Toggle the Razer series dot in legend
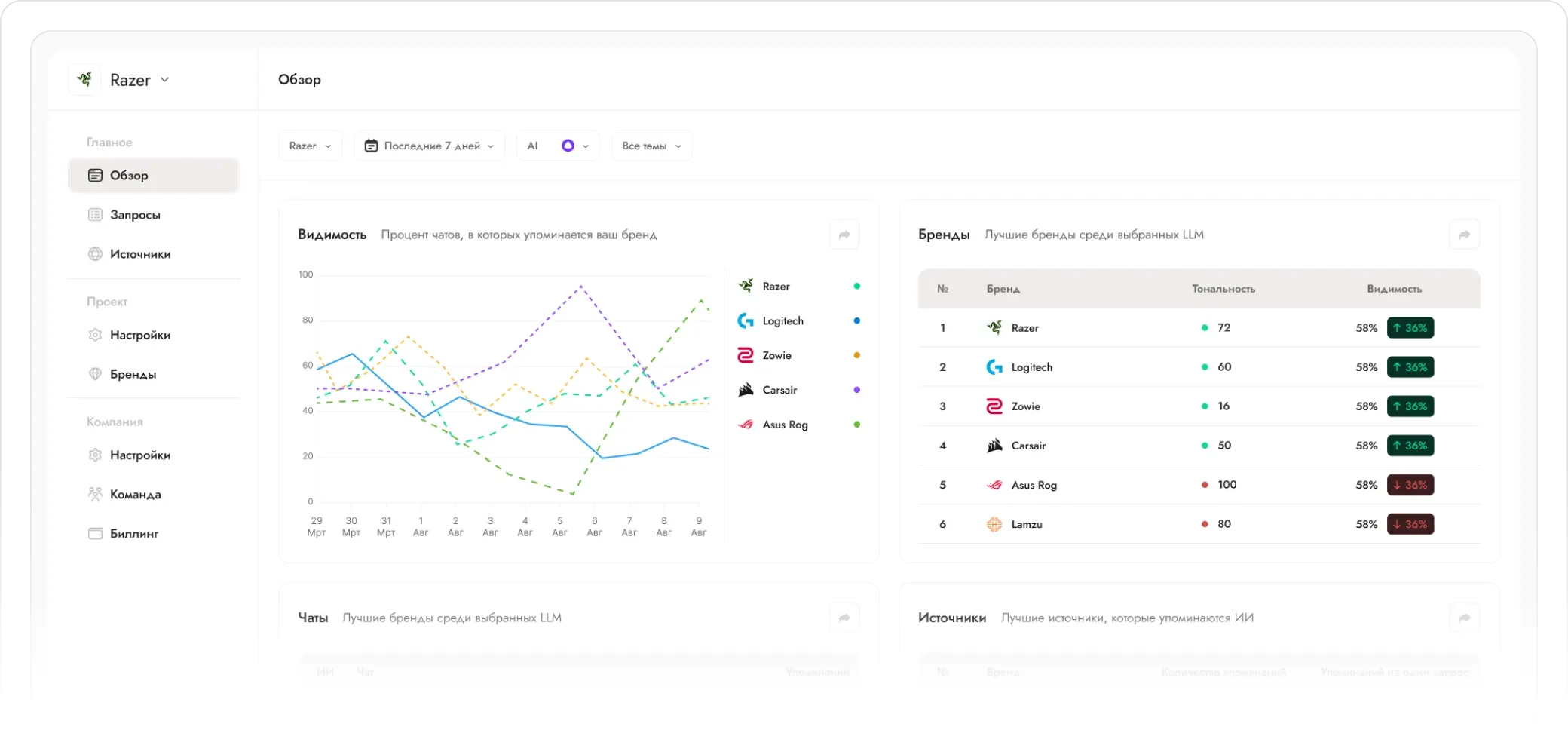The width and height of the screenshot is (1568, 736). 856,286
